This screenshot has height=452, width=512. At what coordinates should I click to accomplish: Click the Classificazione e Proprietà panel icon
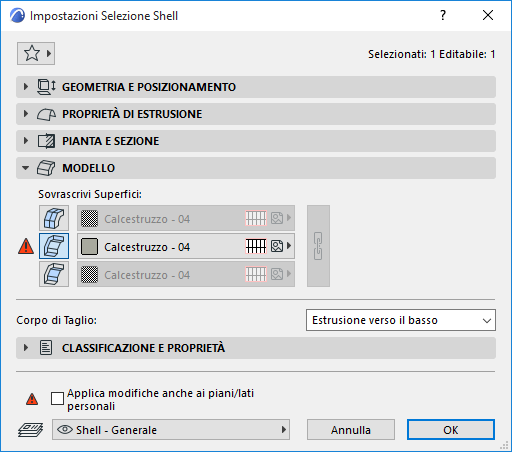click(46, 348)
